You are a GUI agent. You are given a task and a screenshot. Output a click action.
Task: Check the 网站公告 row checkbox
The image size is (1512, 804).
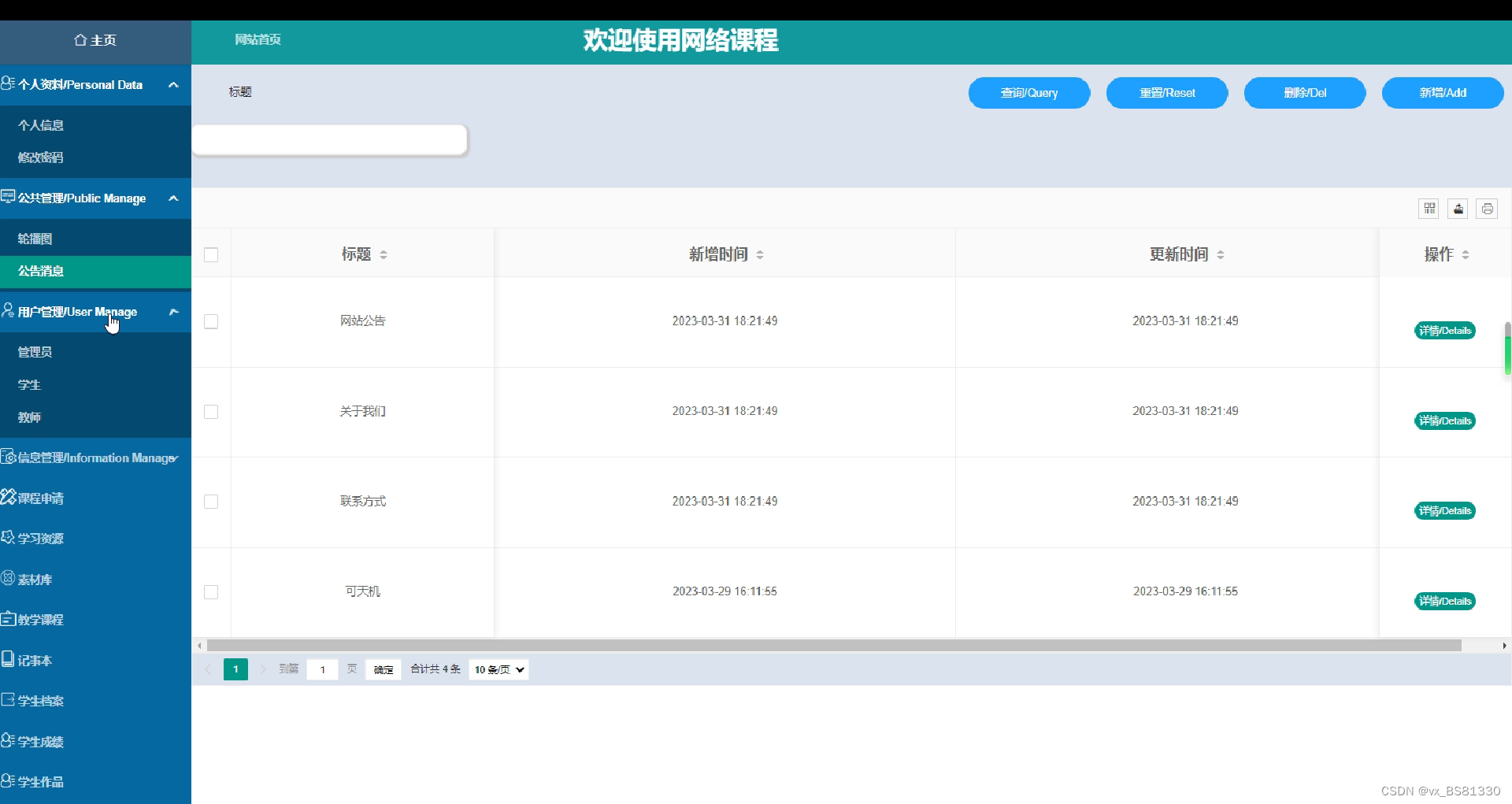211,321
